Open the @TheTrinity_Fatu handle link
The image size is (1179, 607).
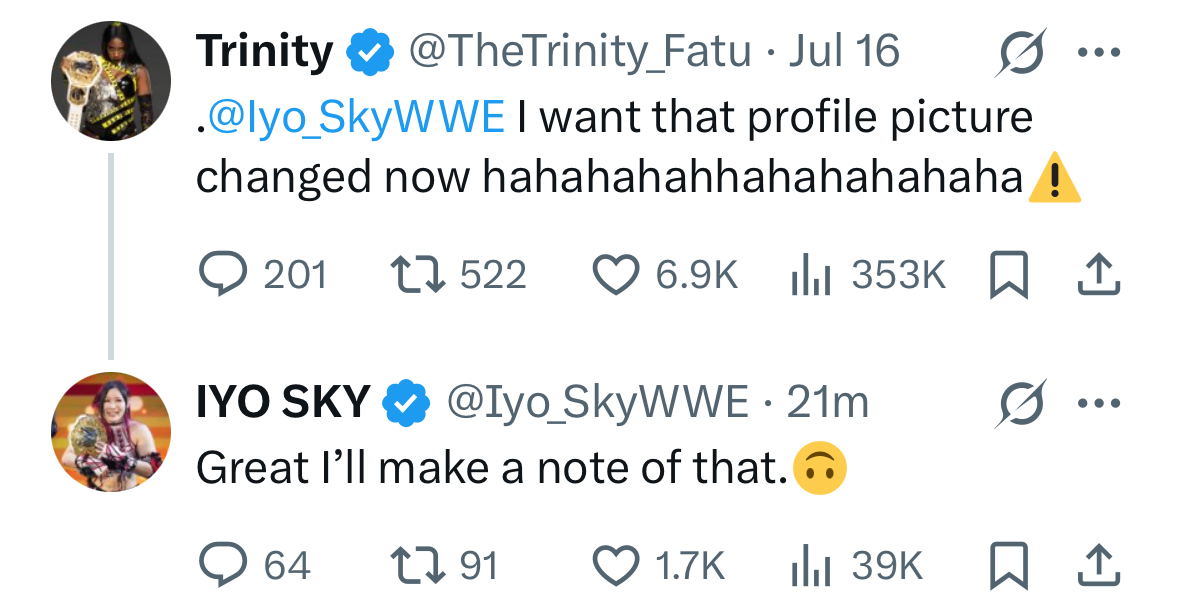578,52
